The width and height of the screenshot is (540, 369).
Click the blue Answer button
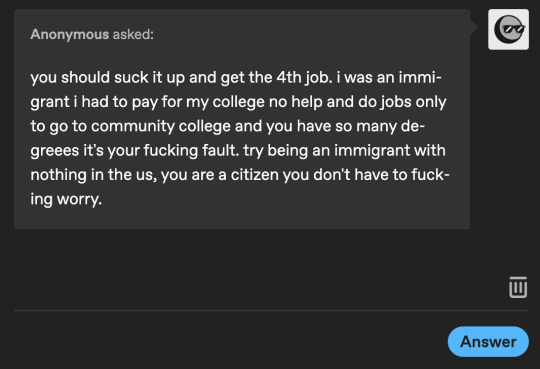coord(488,342)
